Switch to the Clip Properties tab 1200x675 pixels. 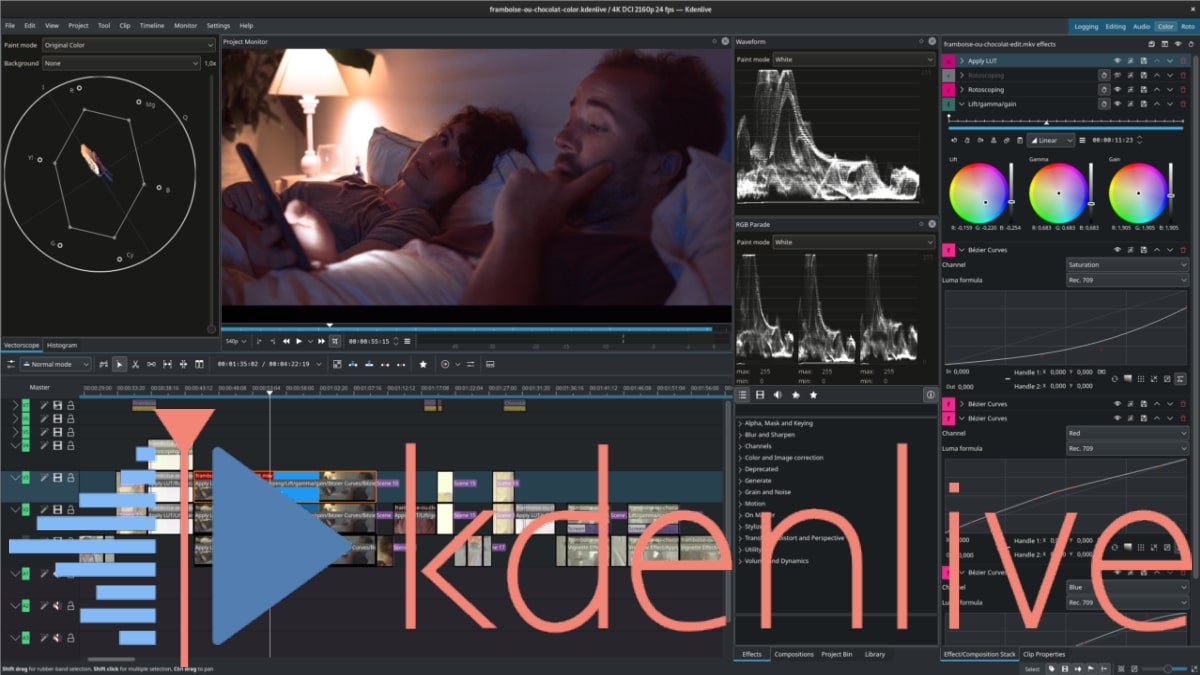[1044, 654]
